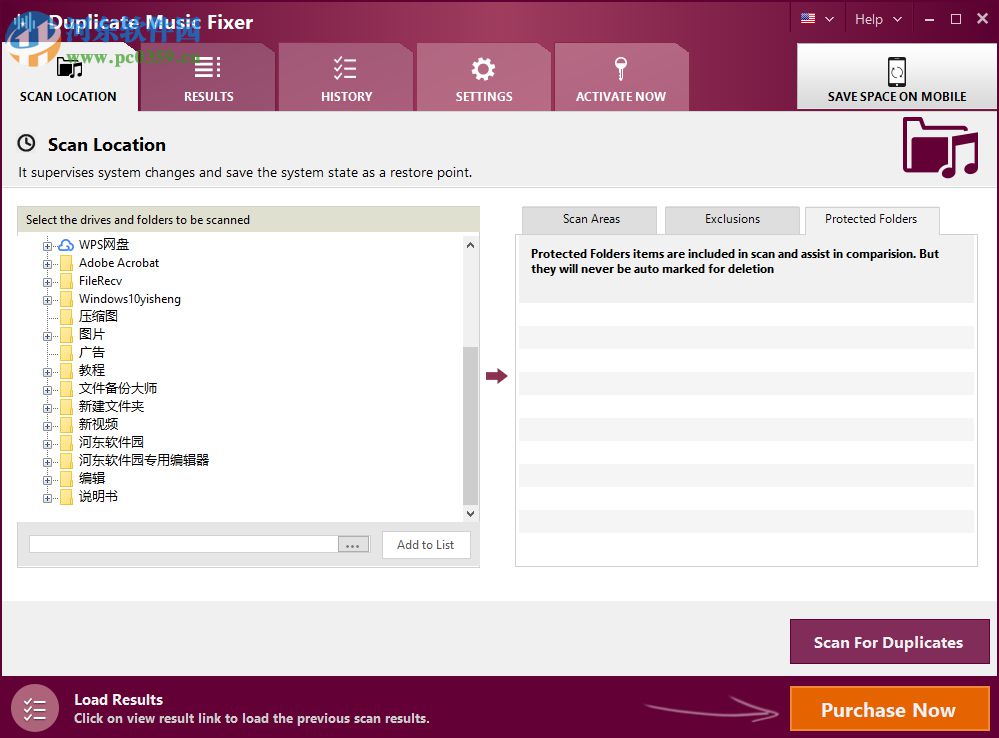Click the Activate Now key icon
The image size is (999, 738).
(x=621, y=68)
